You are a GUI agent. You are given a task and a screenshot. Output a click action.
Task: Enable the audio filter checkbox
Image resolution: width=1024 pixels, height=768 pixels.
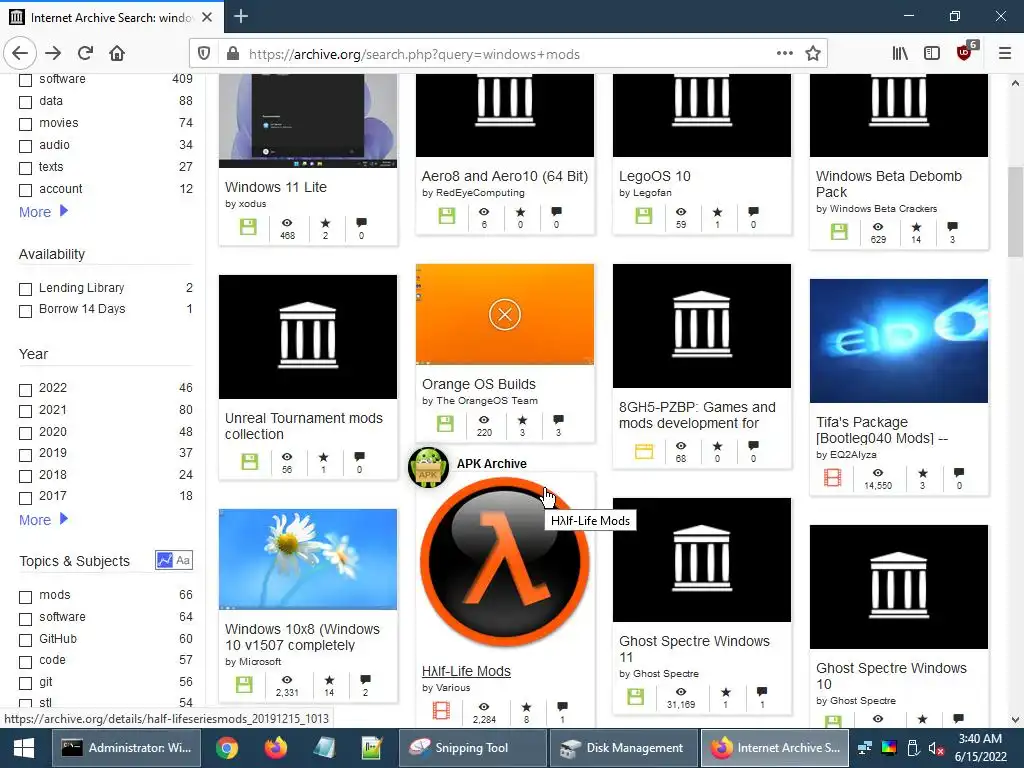25,146
